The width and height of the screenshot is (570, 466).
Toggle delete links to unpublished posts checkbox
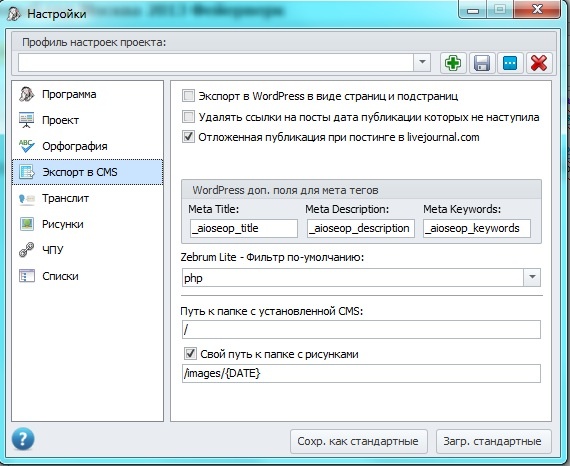[188, 117]
